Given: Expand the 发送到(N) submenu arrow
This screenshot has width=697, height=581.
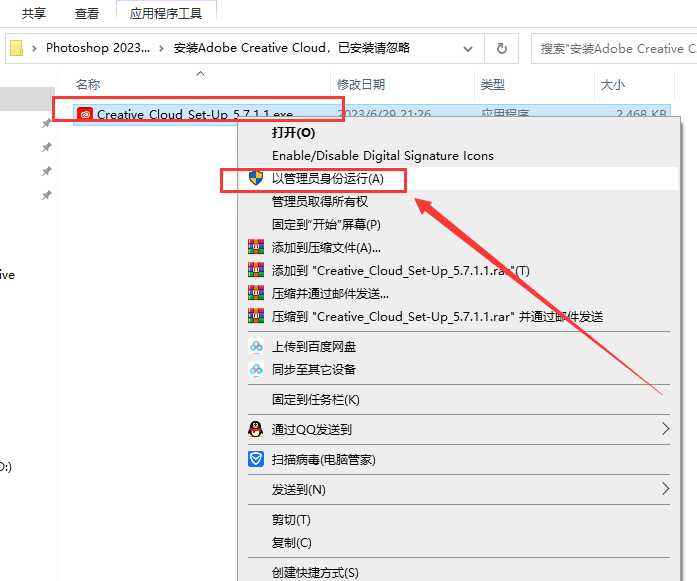Looking at the screenshot, I should (x=665, y=489).
